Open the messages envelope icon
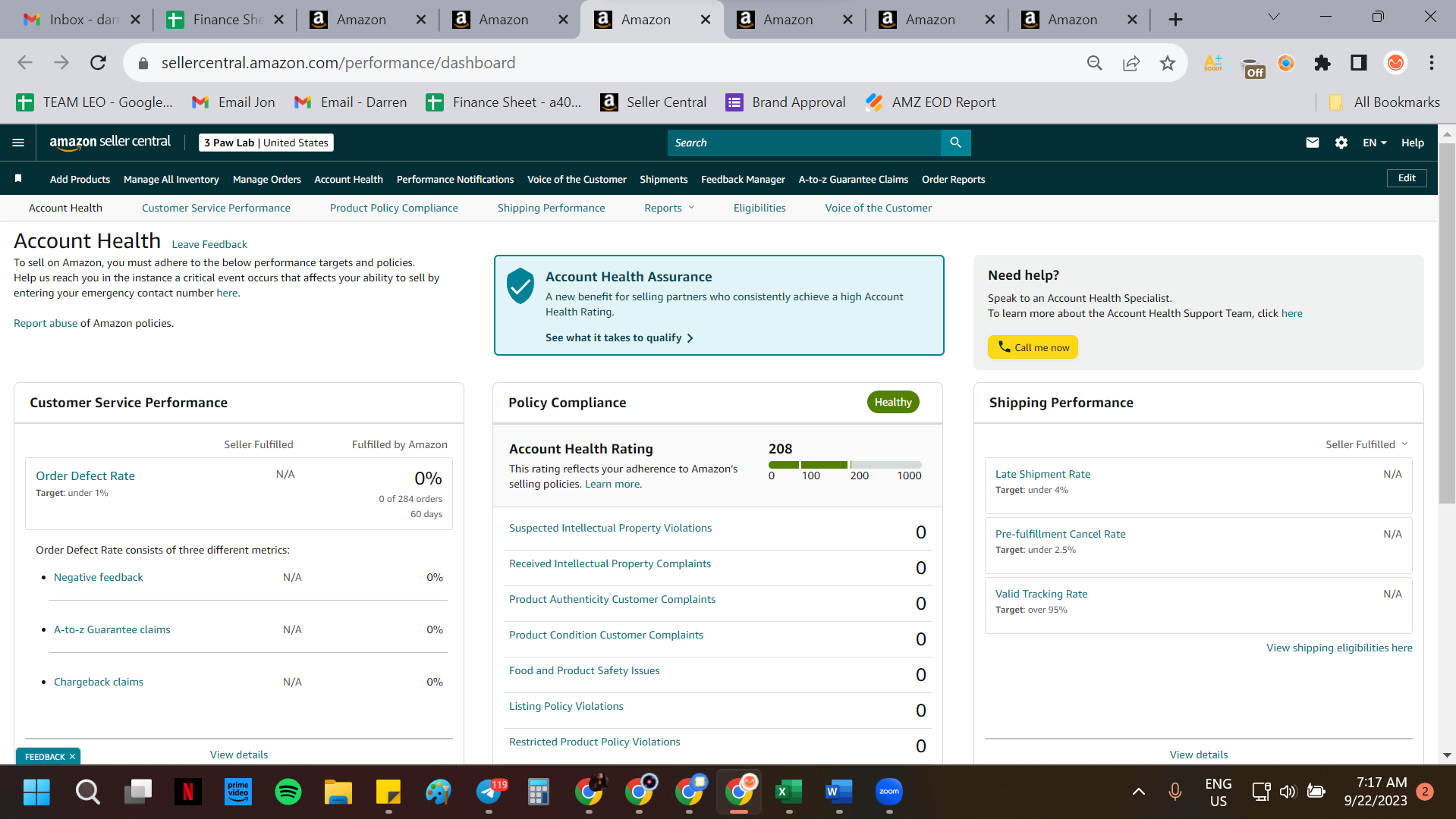This screenshot has height=819, width=1456. click(x=1312, y=143)
